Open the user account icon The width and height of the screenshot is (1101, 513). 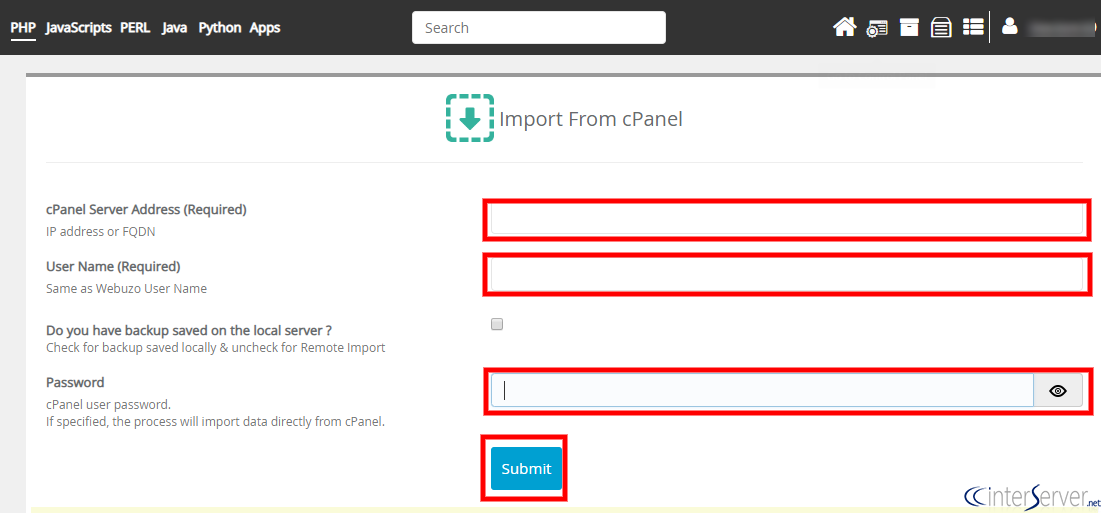[x=1010, y=27]
